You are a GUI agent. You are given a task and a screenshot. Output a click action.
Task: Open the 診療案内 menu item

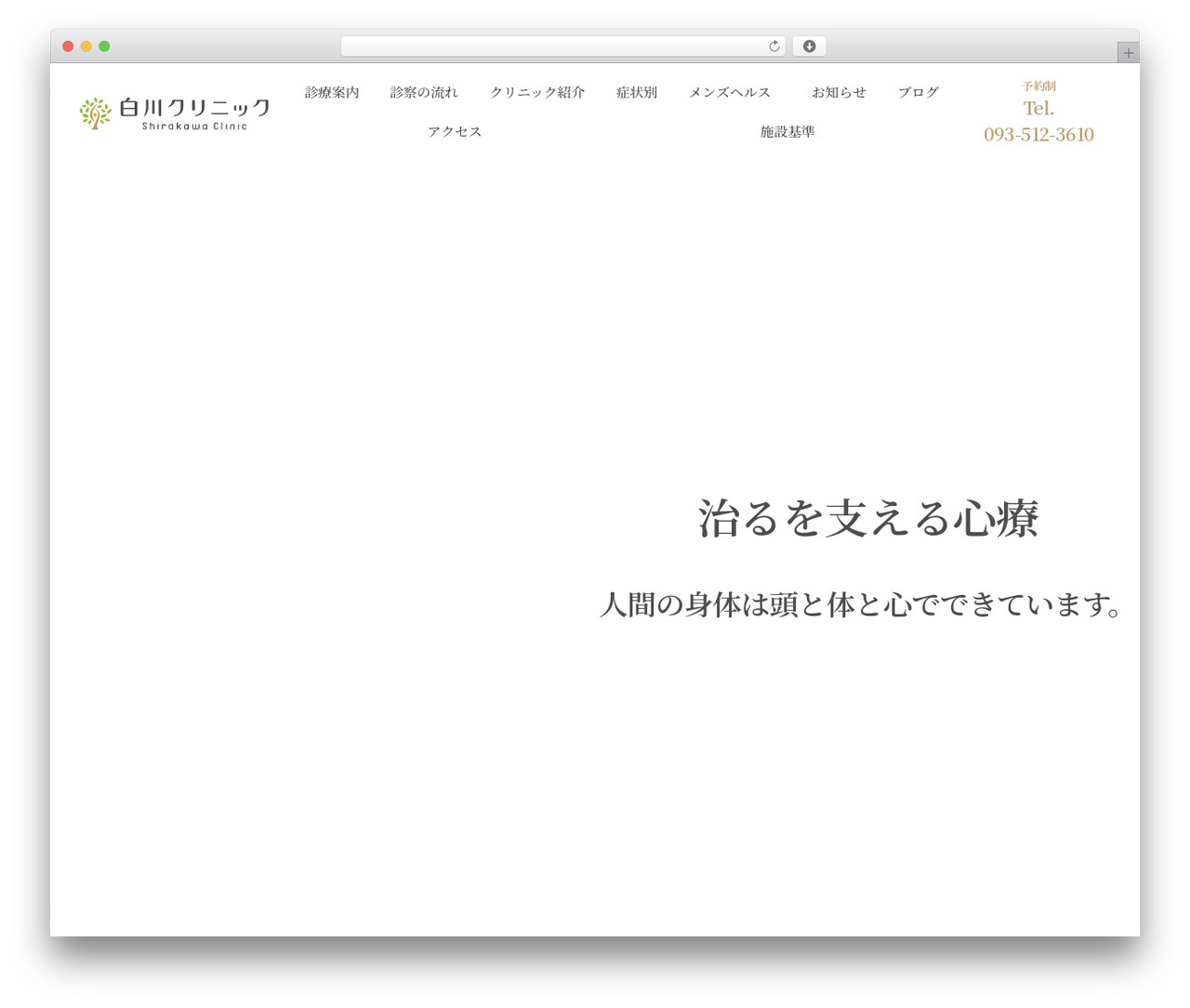point(332,92)
